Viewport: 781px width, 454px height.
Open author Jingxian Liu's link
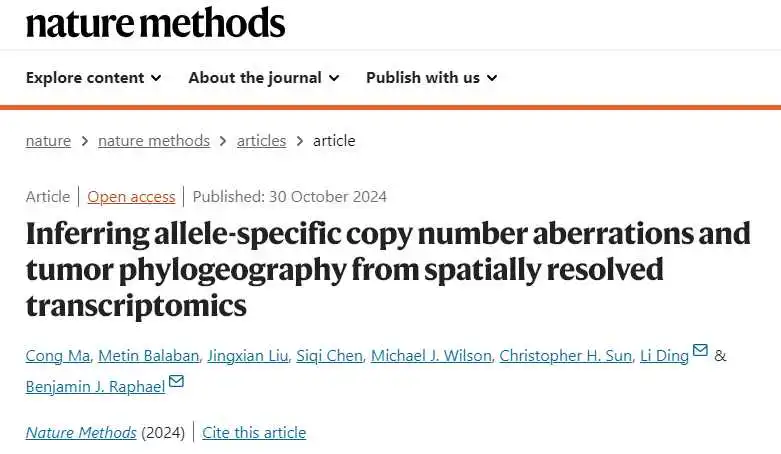tap(248, 355)
